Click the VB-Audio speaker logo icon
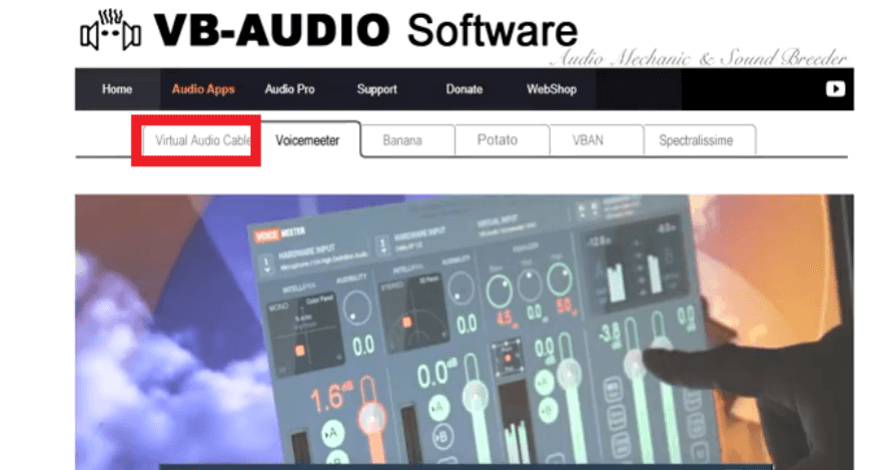This screenshot has width=892, height=470. 110,30
